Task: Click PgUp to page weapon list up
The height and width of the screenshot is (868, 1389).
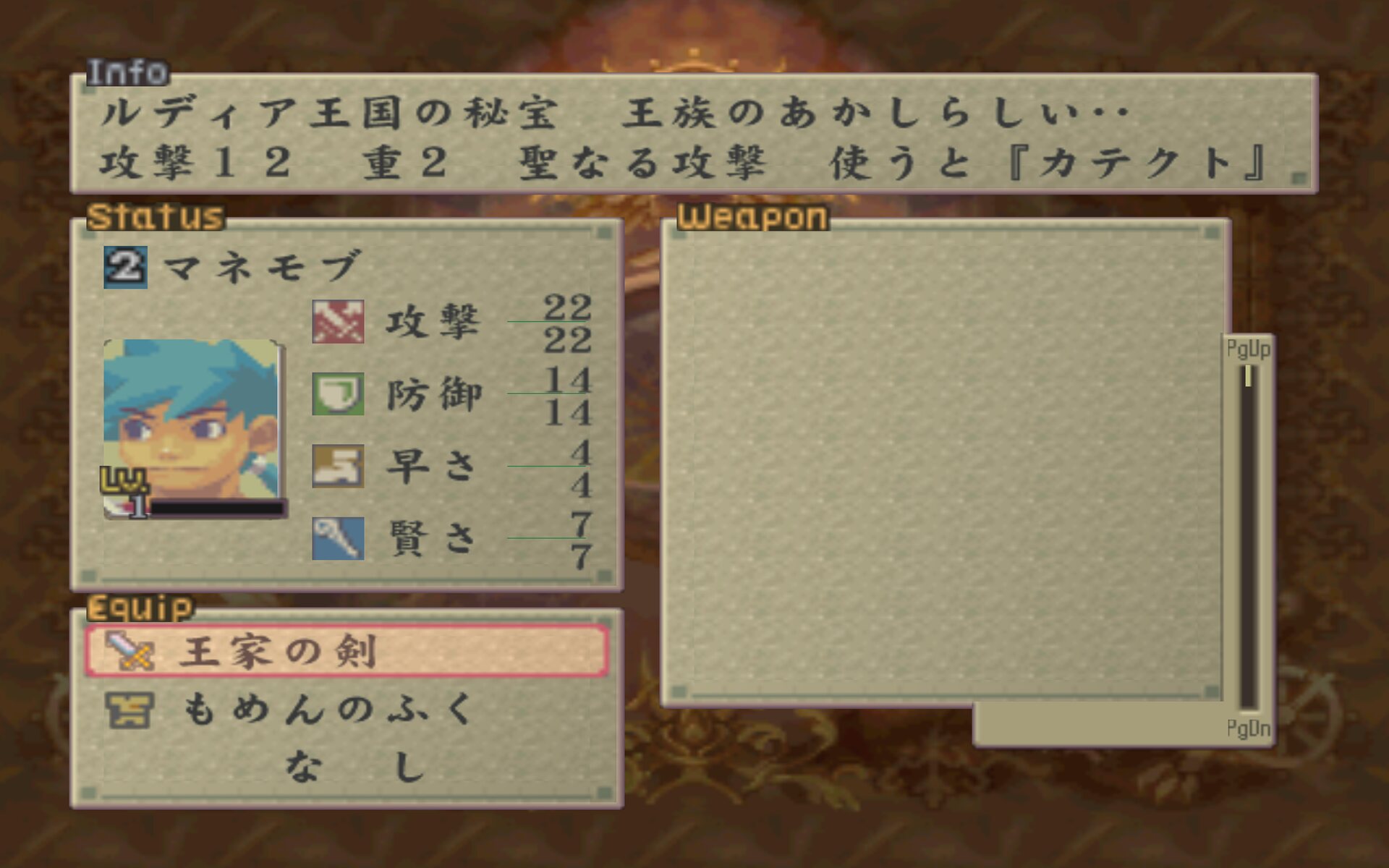Action: click(x=1248, y=349)
